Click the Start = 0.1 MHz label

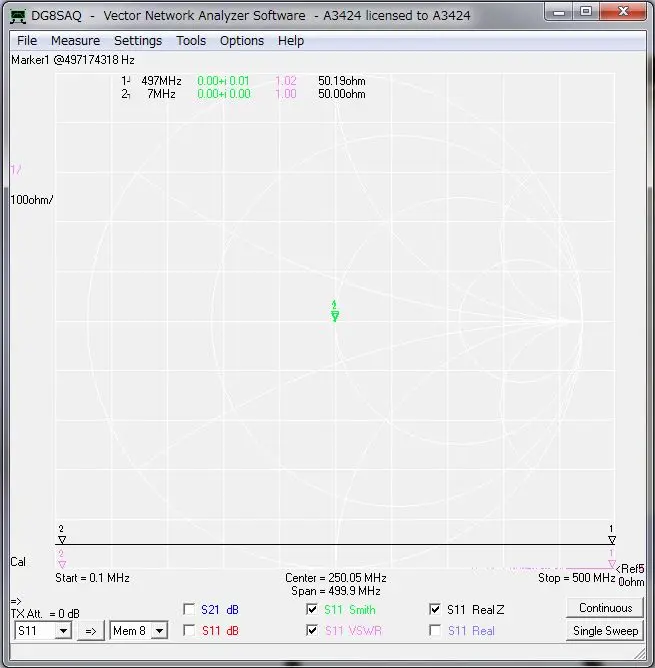point(92,578)
